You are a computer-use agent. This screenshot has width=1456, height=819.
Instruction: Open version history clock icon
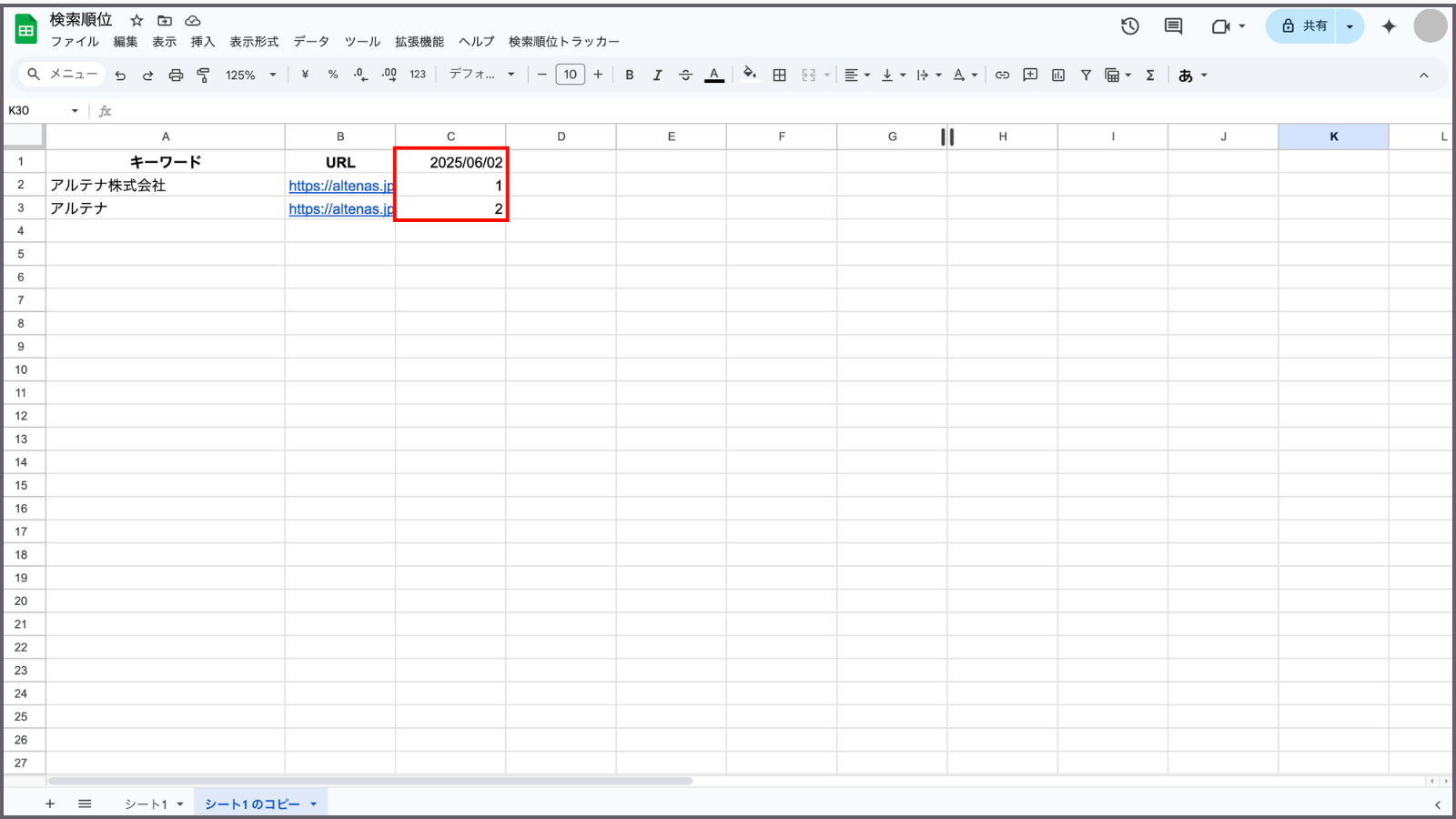click(x=1130, y=26)
